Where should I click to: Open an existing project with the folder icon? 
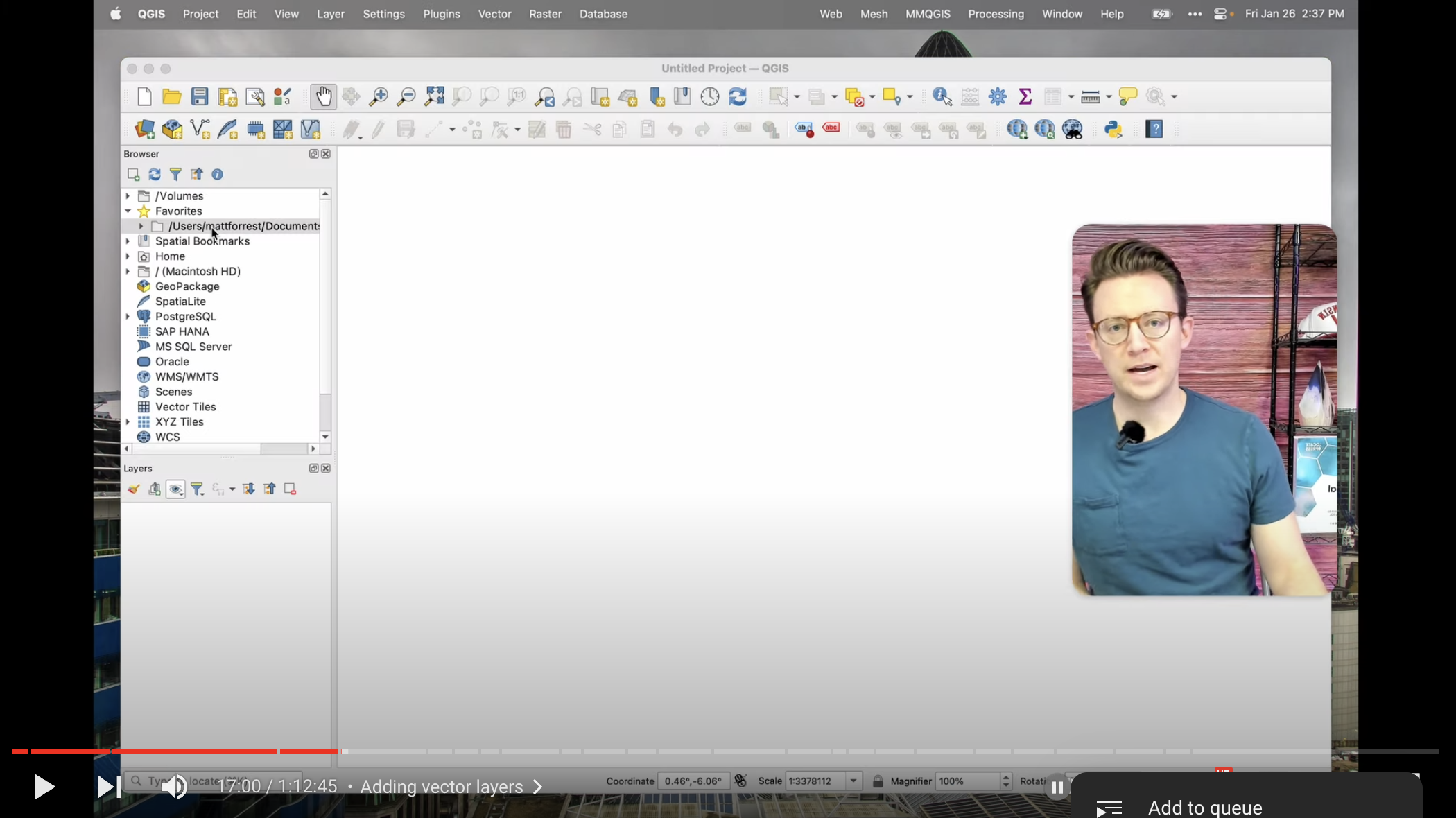pyautogui.click(x=171, y=96)
